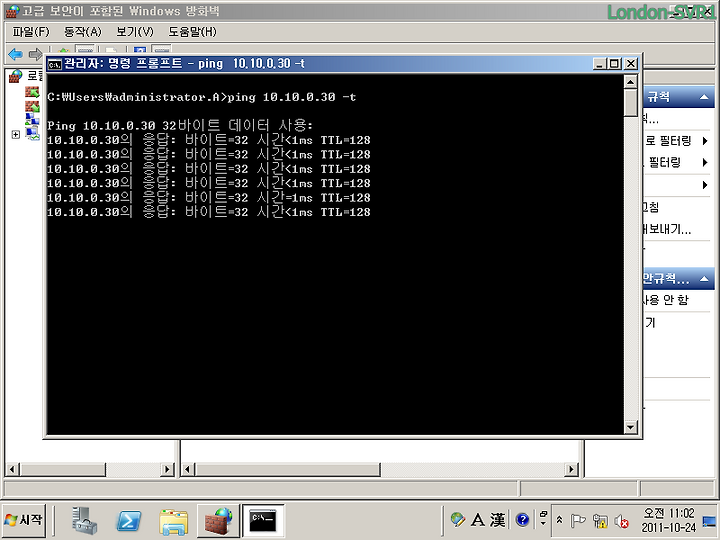Screen dimensions: 720x540
Task: Maximize the command prompt window
Action: pyautogui.click(x=614, y=64)
